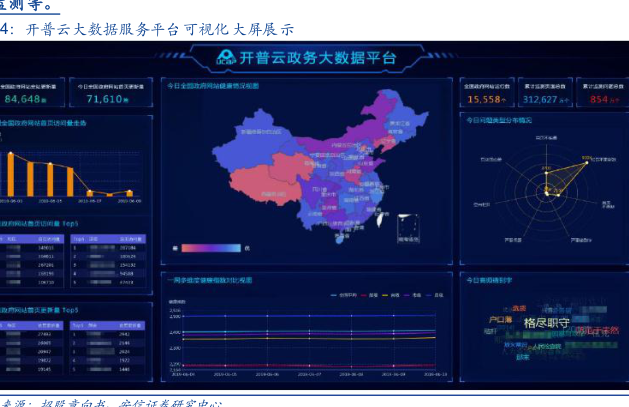Click the last data point on the orange trend line
The width and height of the screenshot is (629, 407).
coord(127,193)
